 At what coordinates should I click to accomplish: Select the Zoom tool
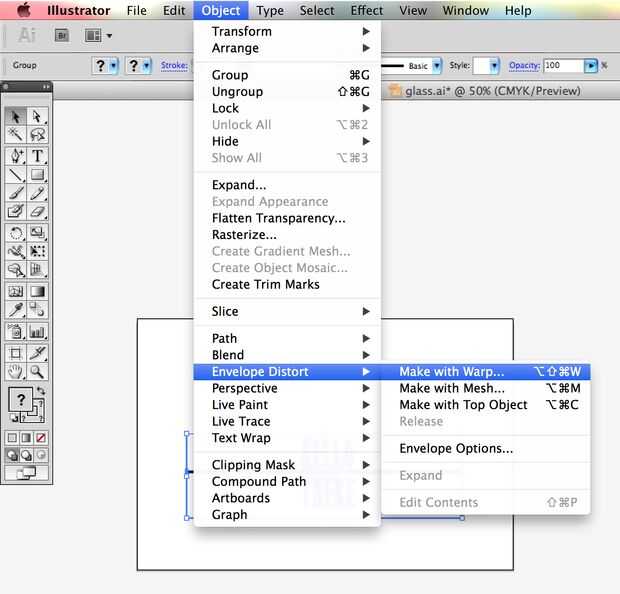pyautogui.click(x=37, y=372)
